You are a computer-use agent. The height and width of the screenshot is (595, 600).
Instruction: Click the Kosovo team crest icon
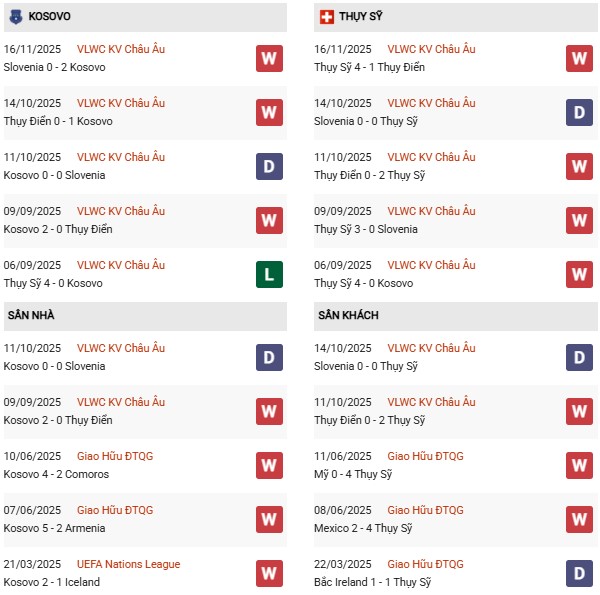click(17, 17)
